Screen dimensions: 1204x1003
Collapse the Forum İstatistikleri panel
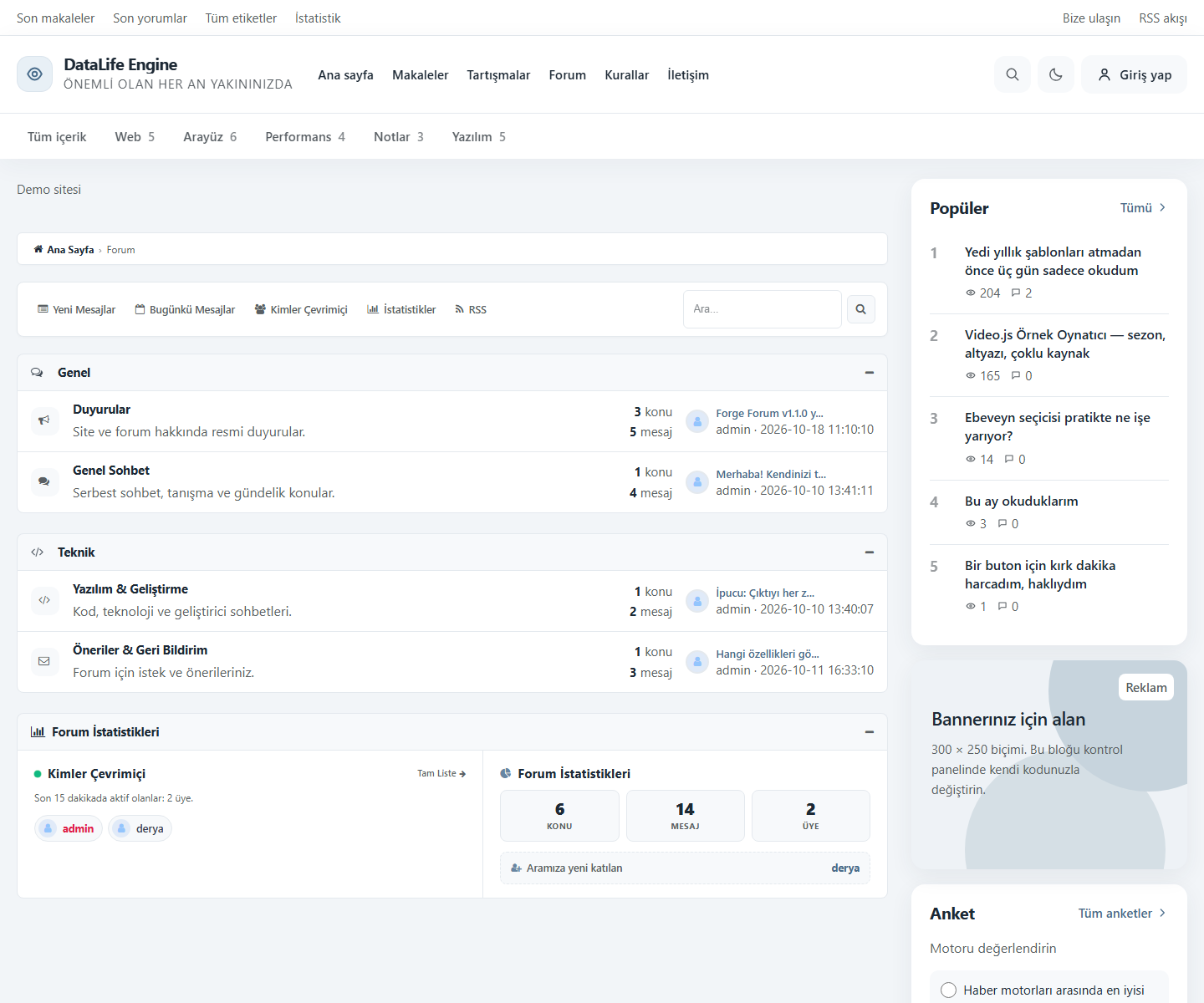(x=870, y=732)
